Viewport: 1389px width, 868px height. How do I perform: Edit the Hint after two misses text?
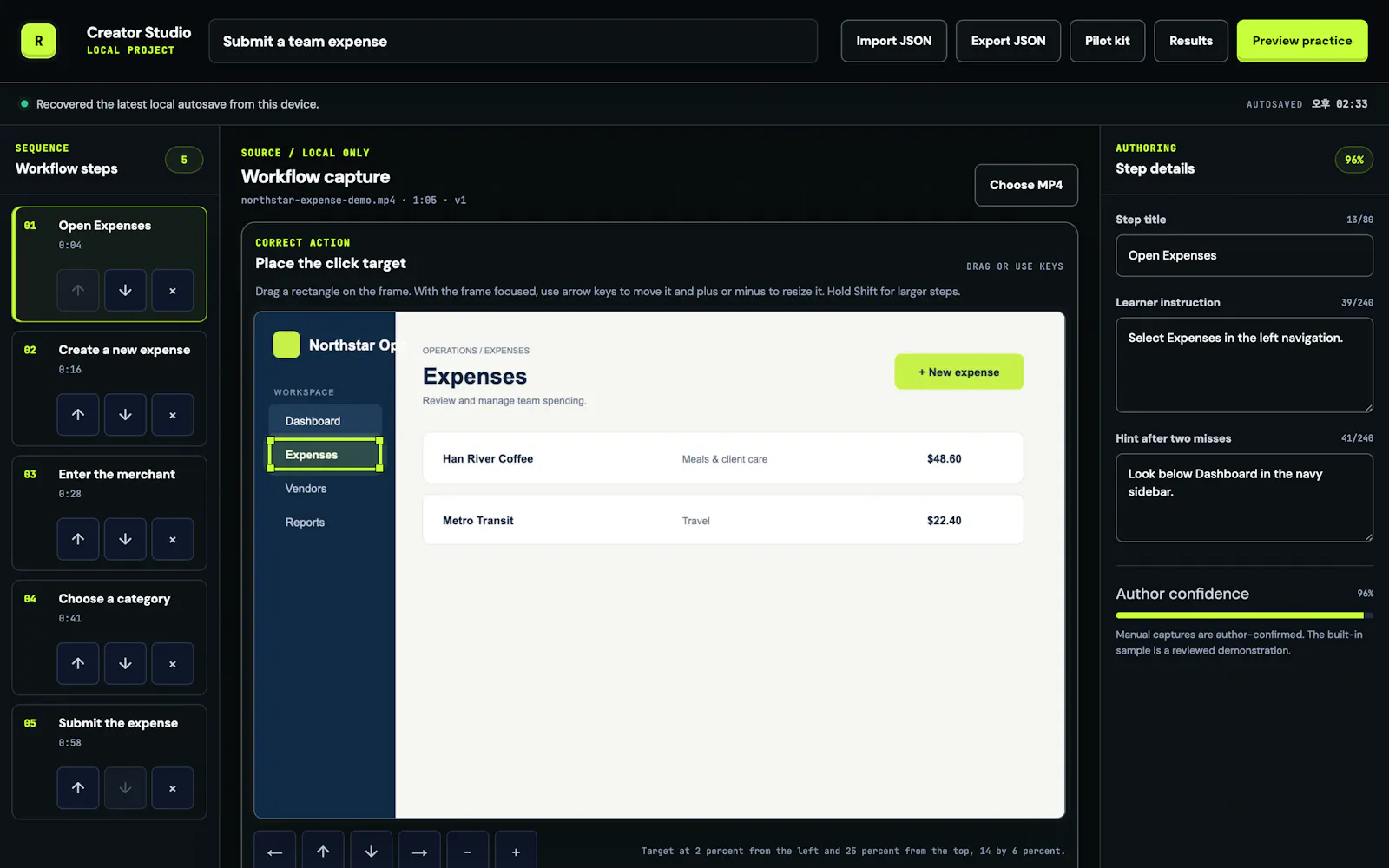[1244, 497]
